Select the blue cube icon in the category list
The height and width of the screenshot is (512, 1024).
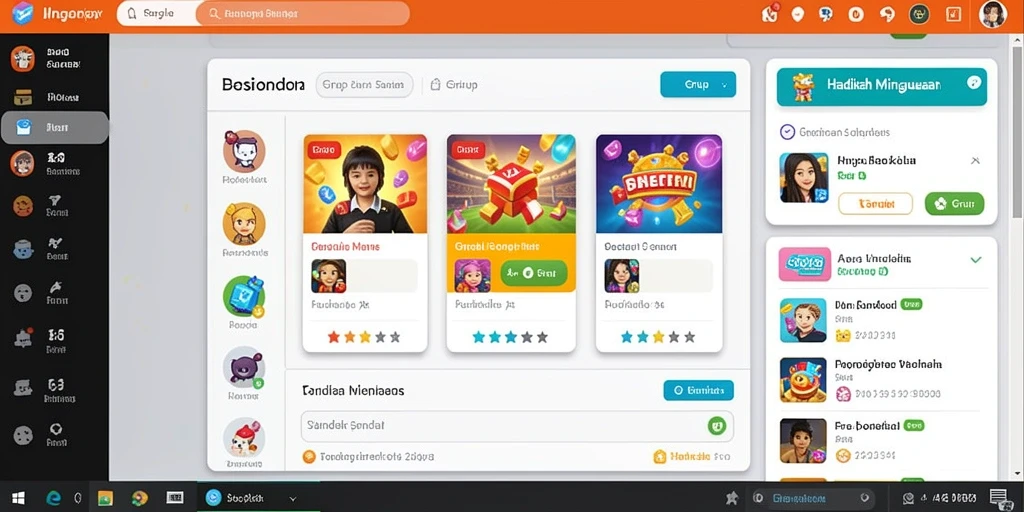(x=244, y=296)
